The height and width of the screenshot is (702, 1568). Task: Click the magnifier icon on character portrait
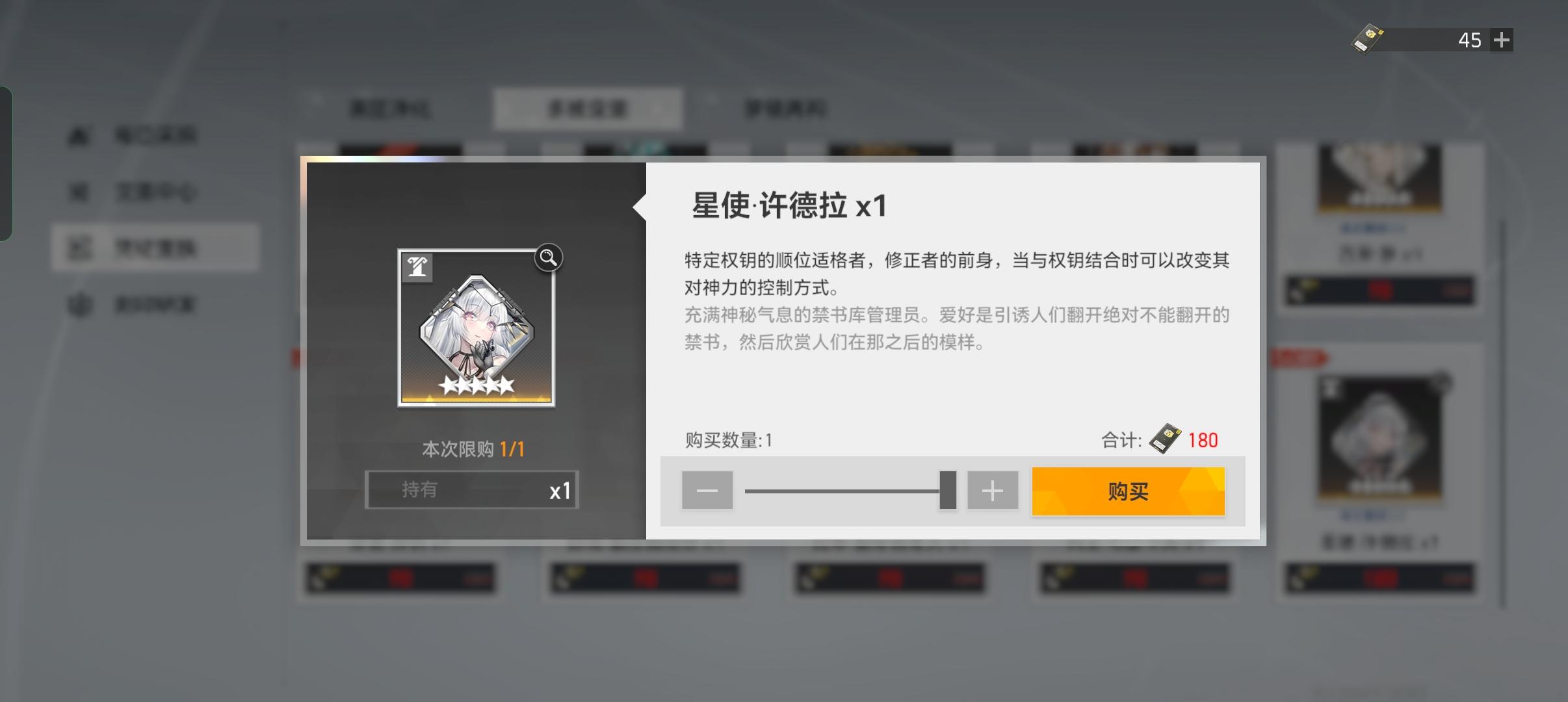(548, 258)
